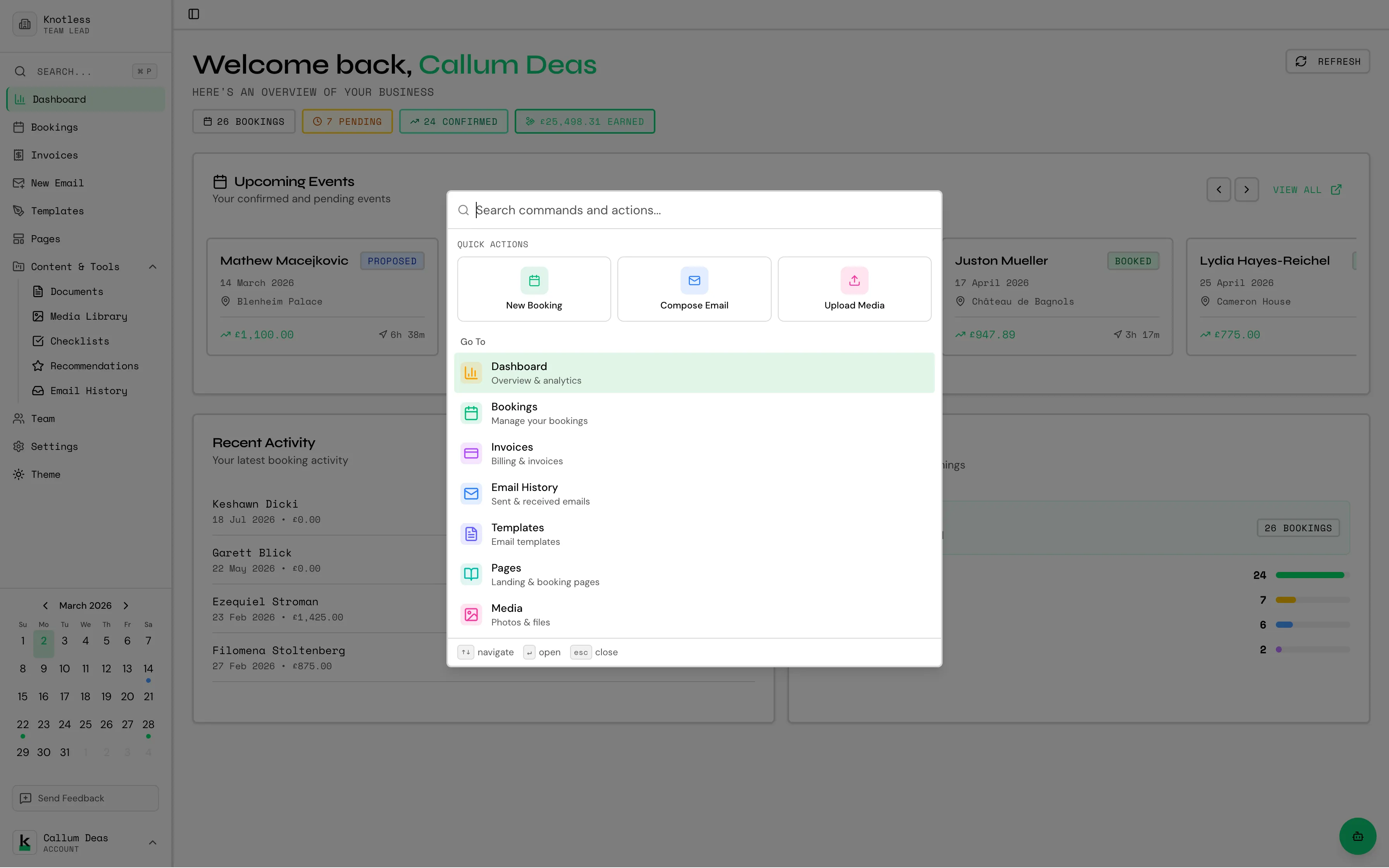Open Recommendations from the sidebar
Screen dimensions: 1389x868
[93, 366]
